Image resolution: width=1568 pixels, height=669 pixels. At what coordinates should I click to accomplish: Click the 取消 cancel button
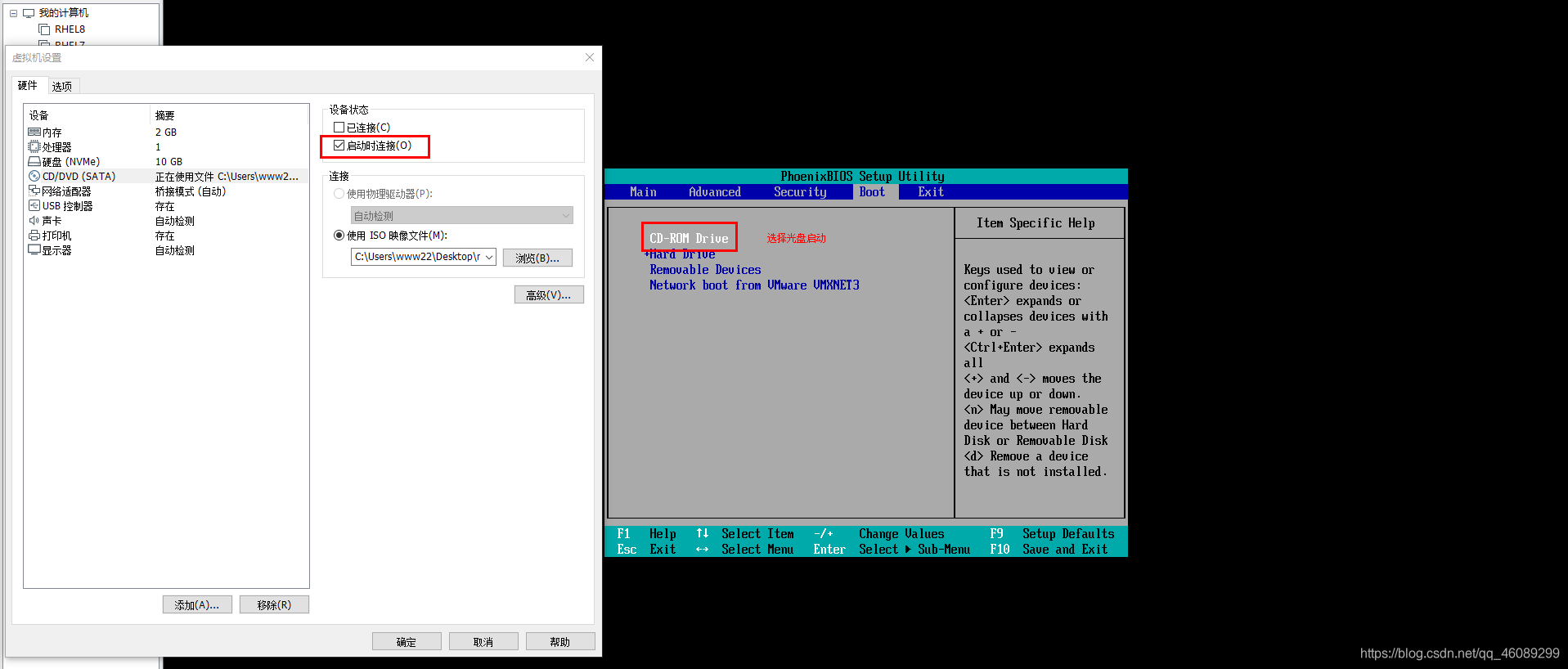(483, 641)
